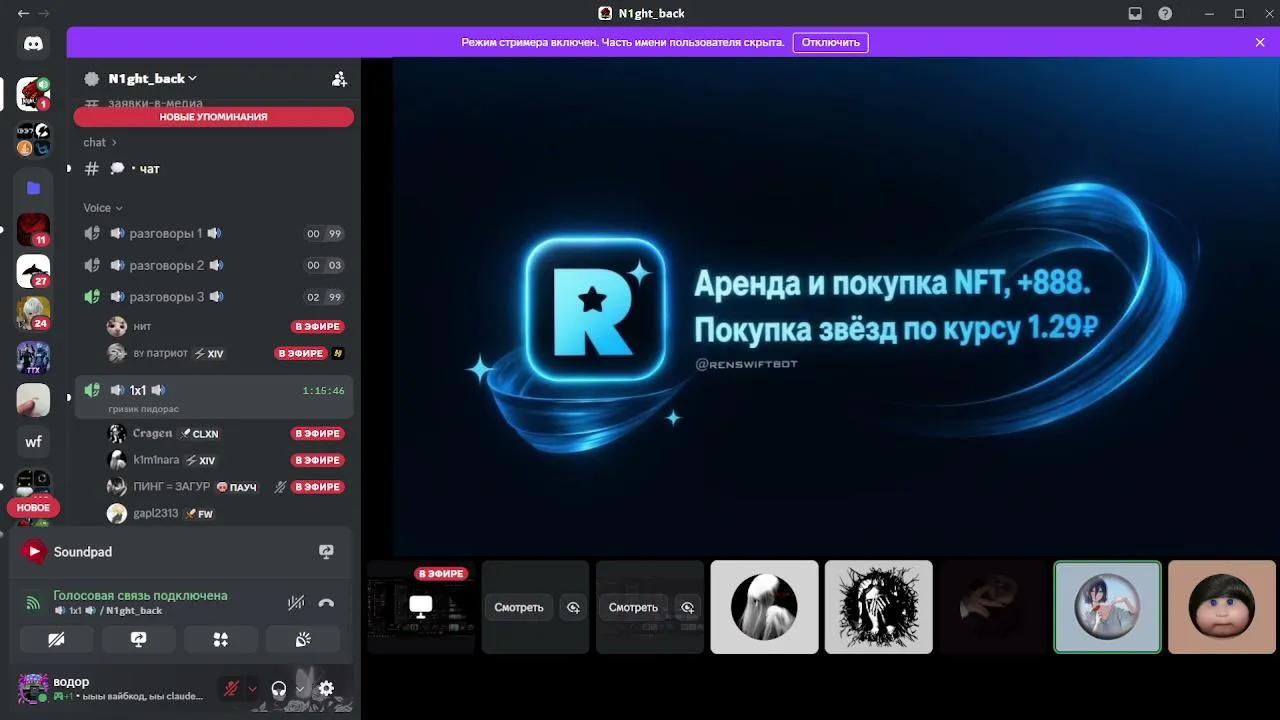Join the разговоры 2 voice channel
1280x720 pixels.
pos(214,265)
